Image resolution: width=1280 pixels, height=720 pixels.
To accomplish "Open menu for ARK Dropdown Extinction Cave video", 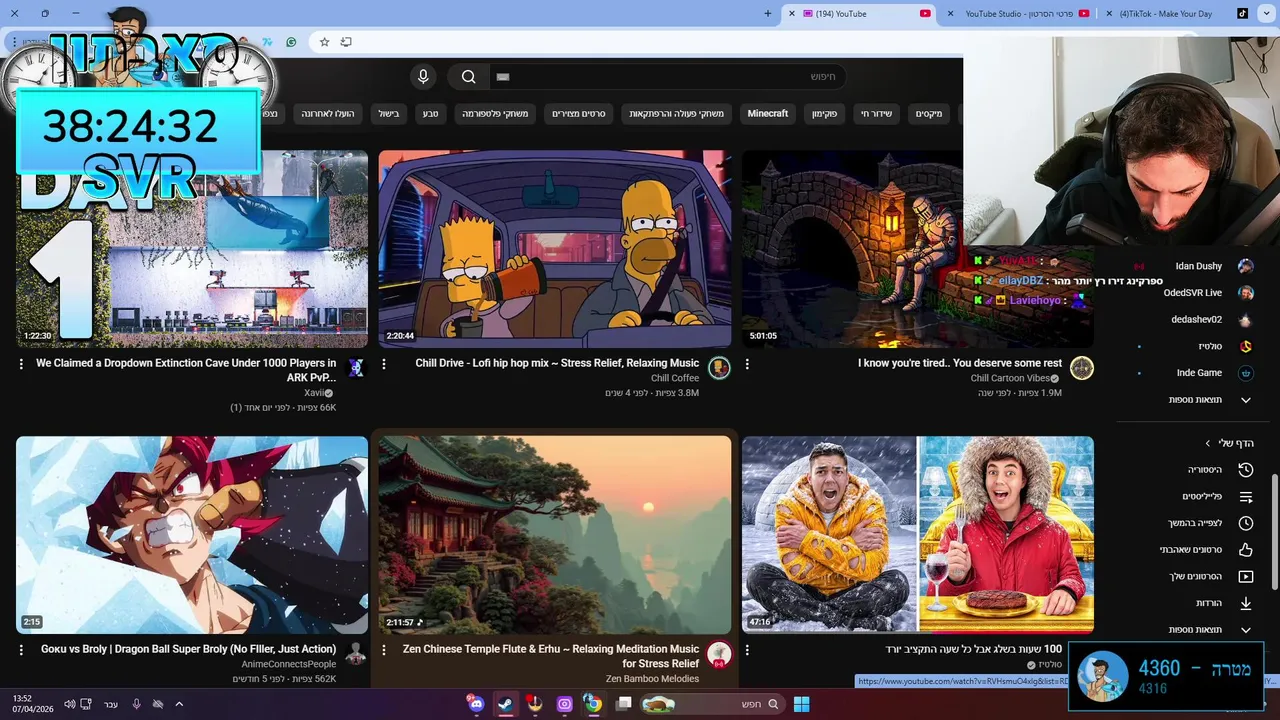I will 21,364.
